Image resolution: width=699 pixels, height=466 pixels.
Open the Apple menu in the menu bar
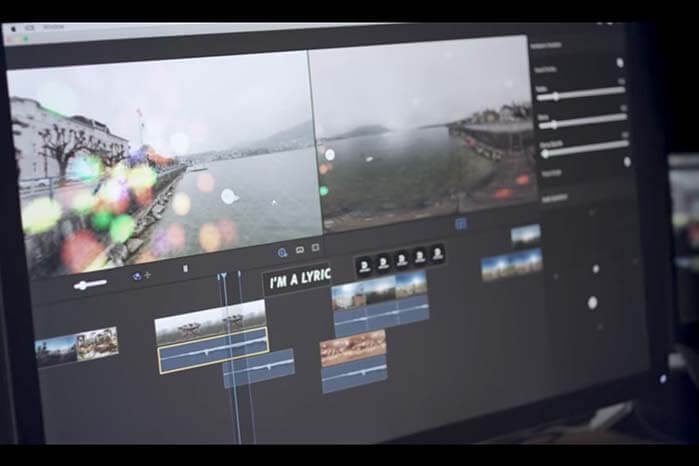pyautogui.click(x=13, y=29)
